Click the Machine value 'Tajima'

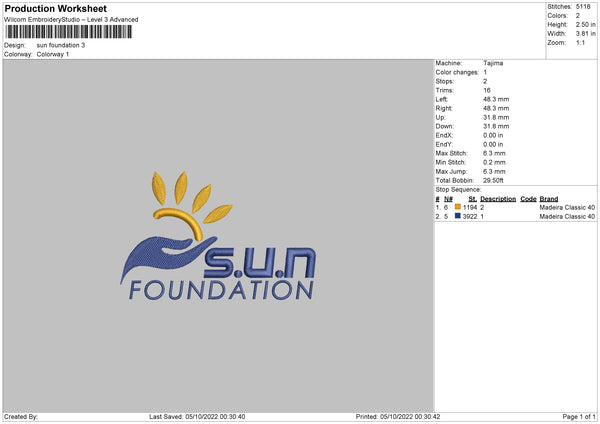pyautogui.click(x=493, y=63)
